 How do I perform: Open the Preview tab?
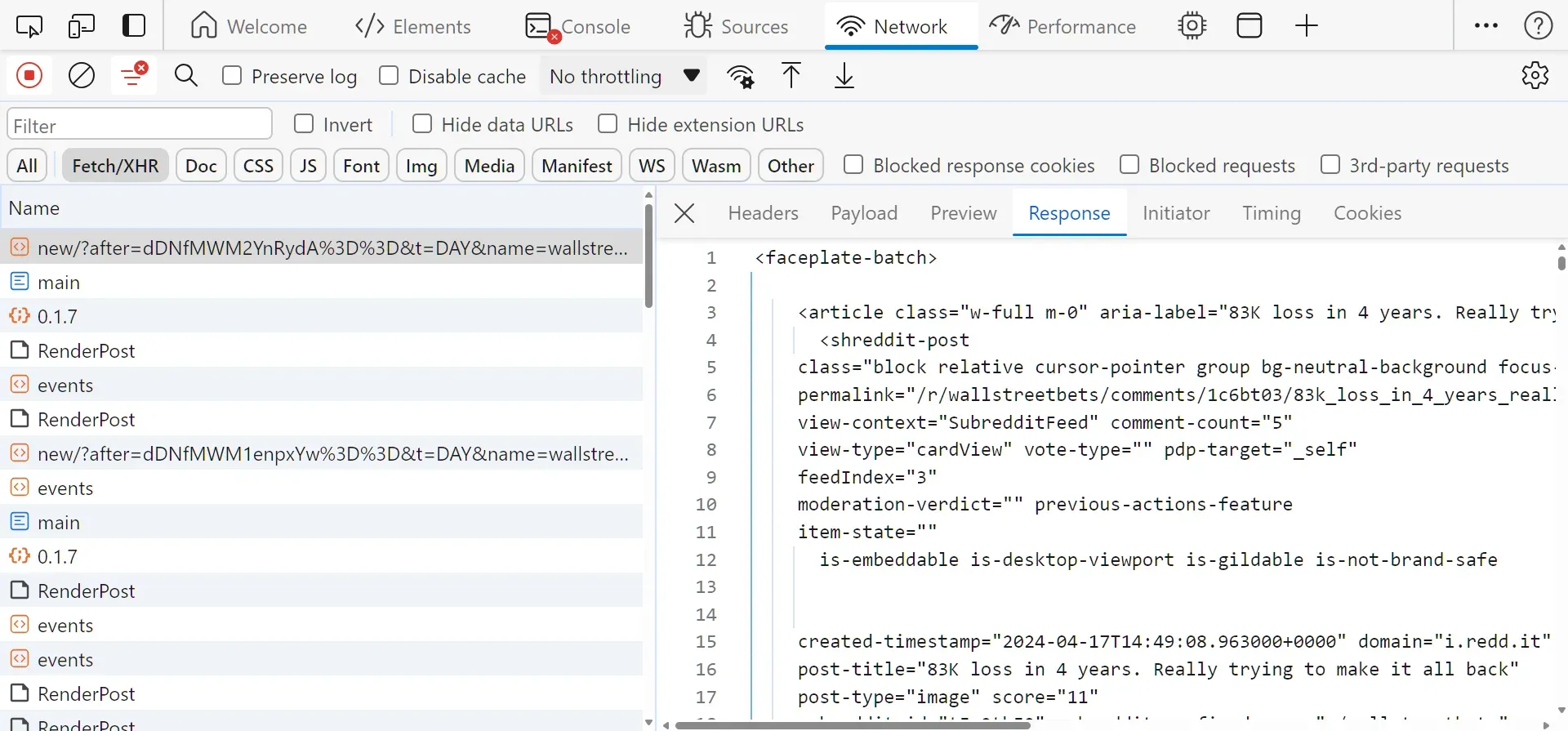(x=964, y=213)
